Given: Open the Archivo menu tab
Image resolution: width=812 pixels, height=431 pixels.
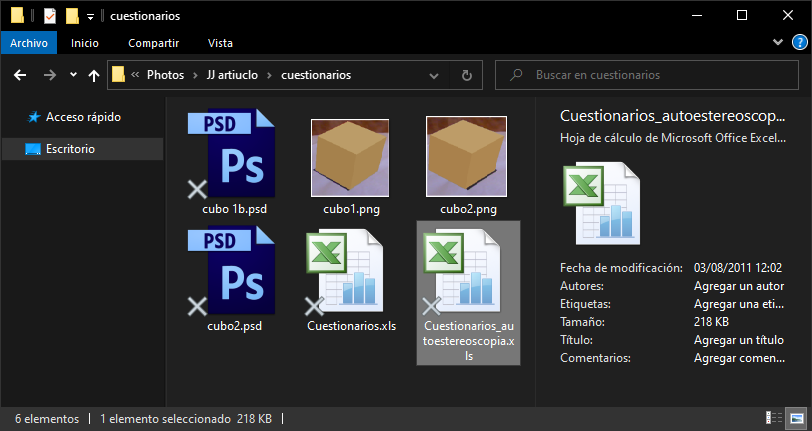Looking at the screenshot, I should click(x=29, y=43).
